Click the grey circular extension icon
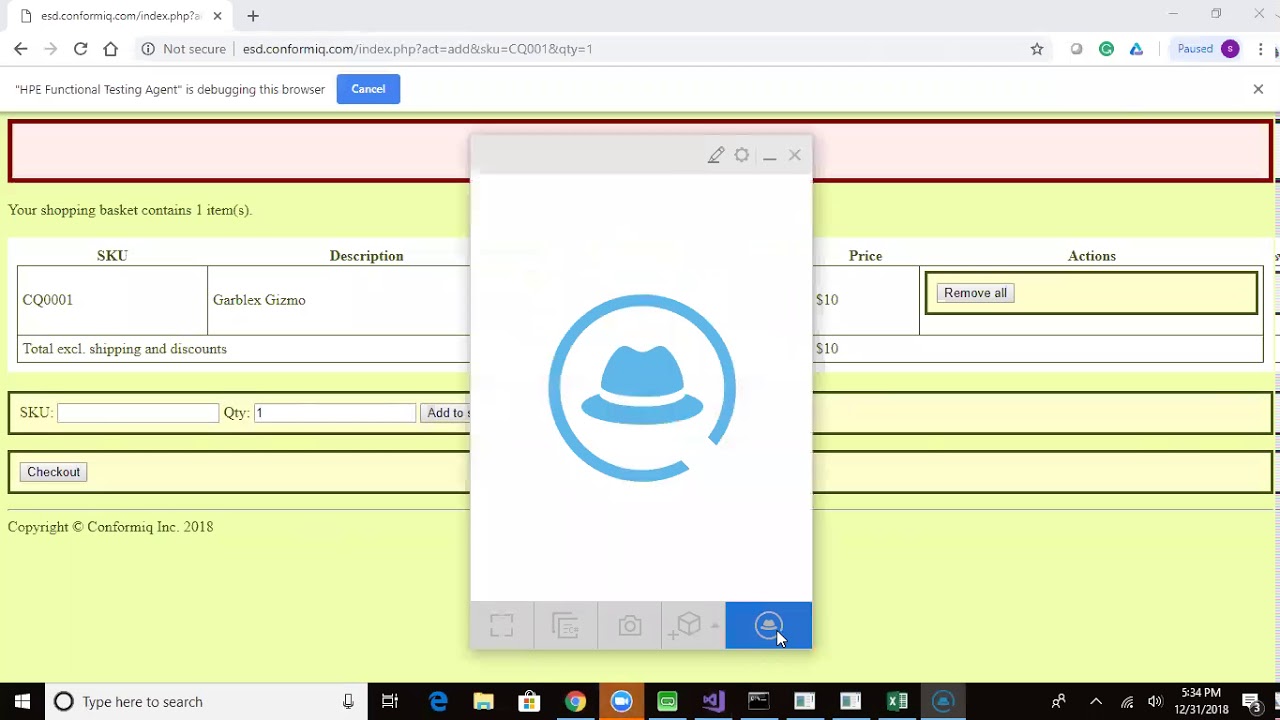 pyautogui.click(x=1077, y=49)
